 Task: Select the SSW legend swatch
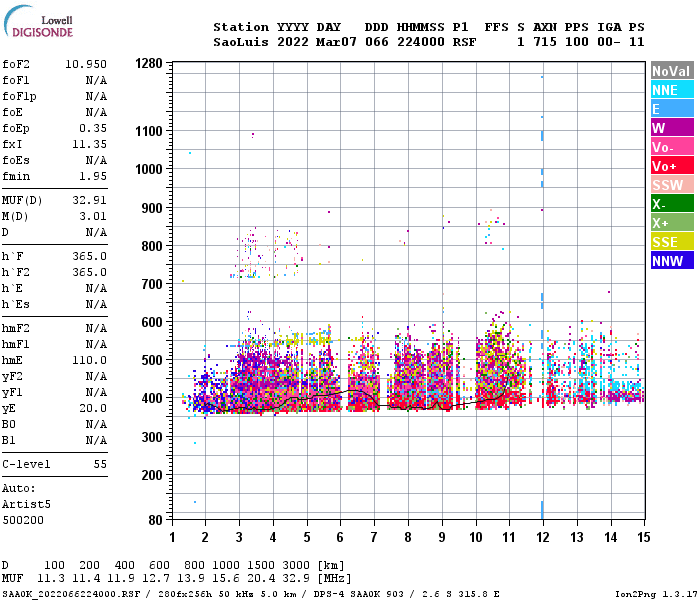672,185
